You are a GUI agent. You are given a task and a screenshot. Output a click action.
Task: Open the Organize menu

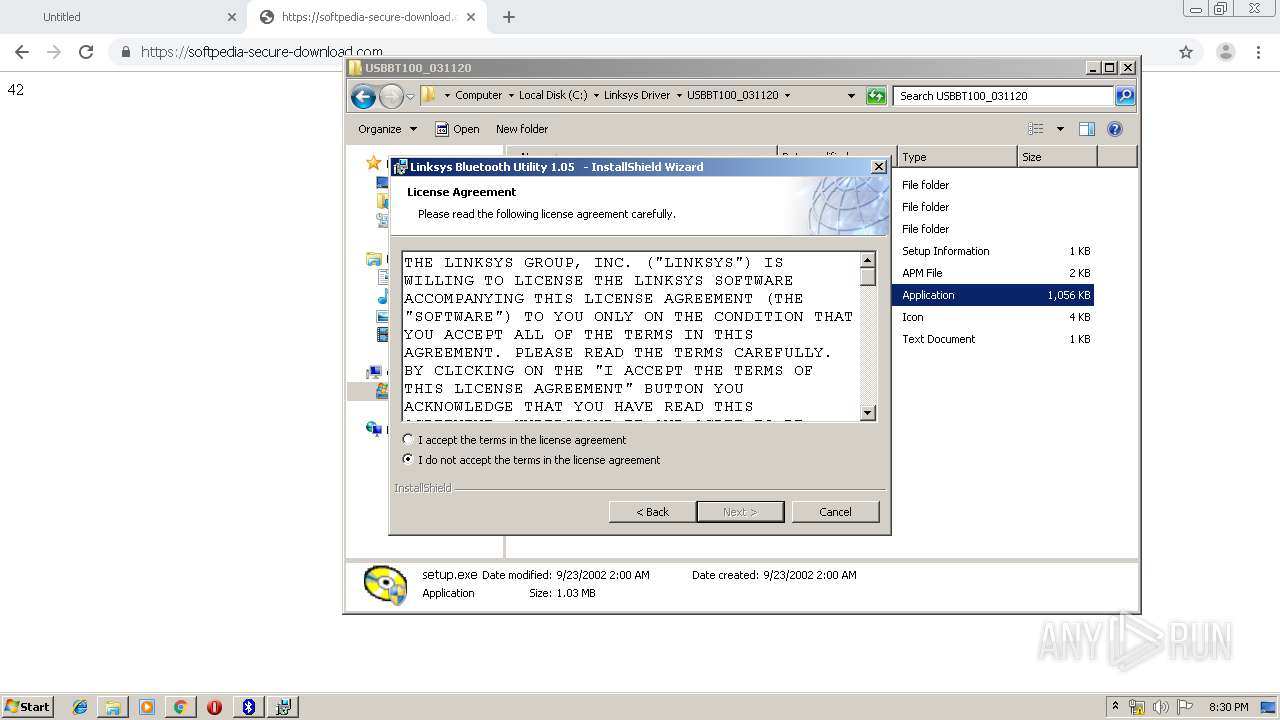tap(387, 129)
